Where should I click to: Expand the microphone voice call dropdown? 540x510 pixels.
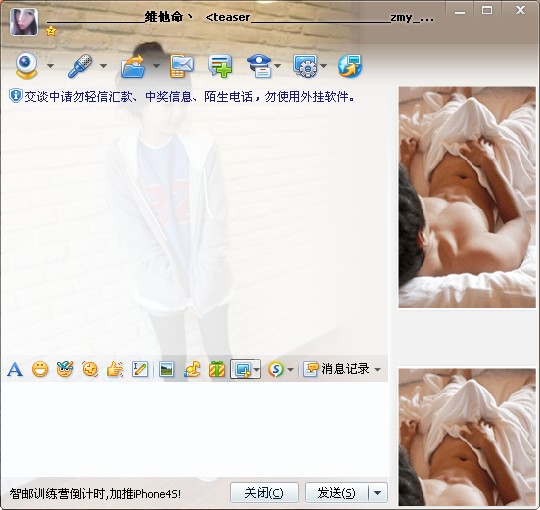pos(103,66)
